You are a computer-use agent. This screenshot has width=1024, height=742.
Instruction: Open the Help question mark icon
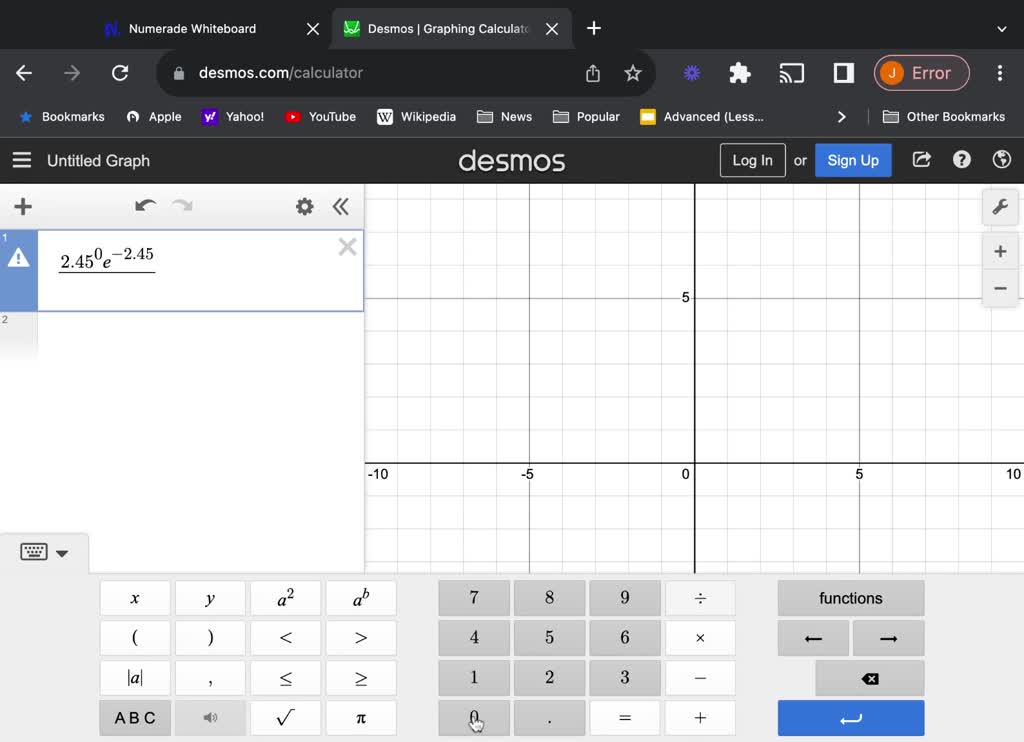click(962, 160)
